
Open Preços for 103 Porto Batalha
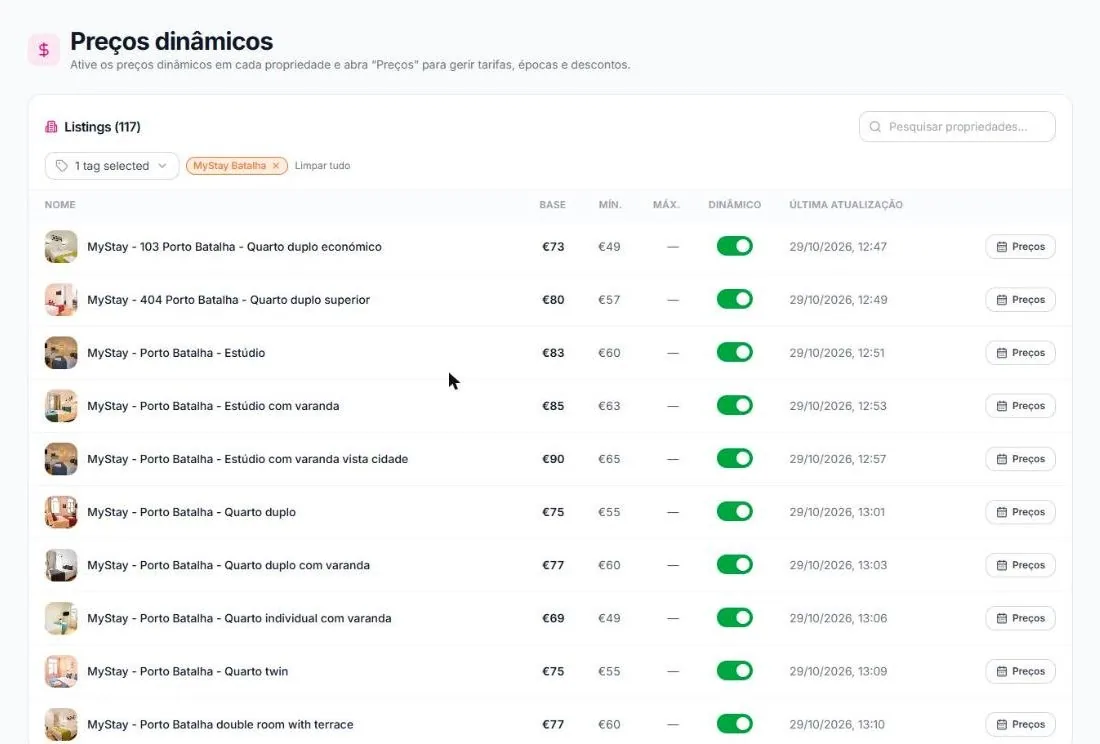1020,247
